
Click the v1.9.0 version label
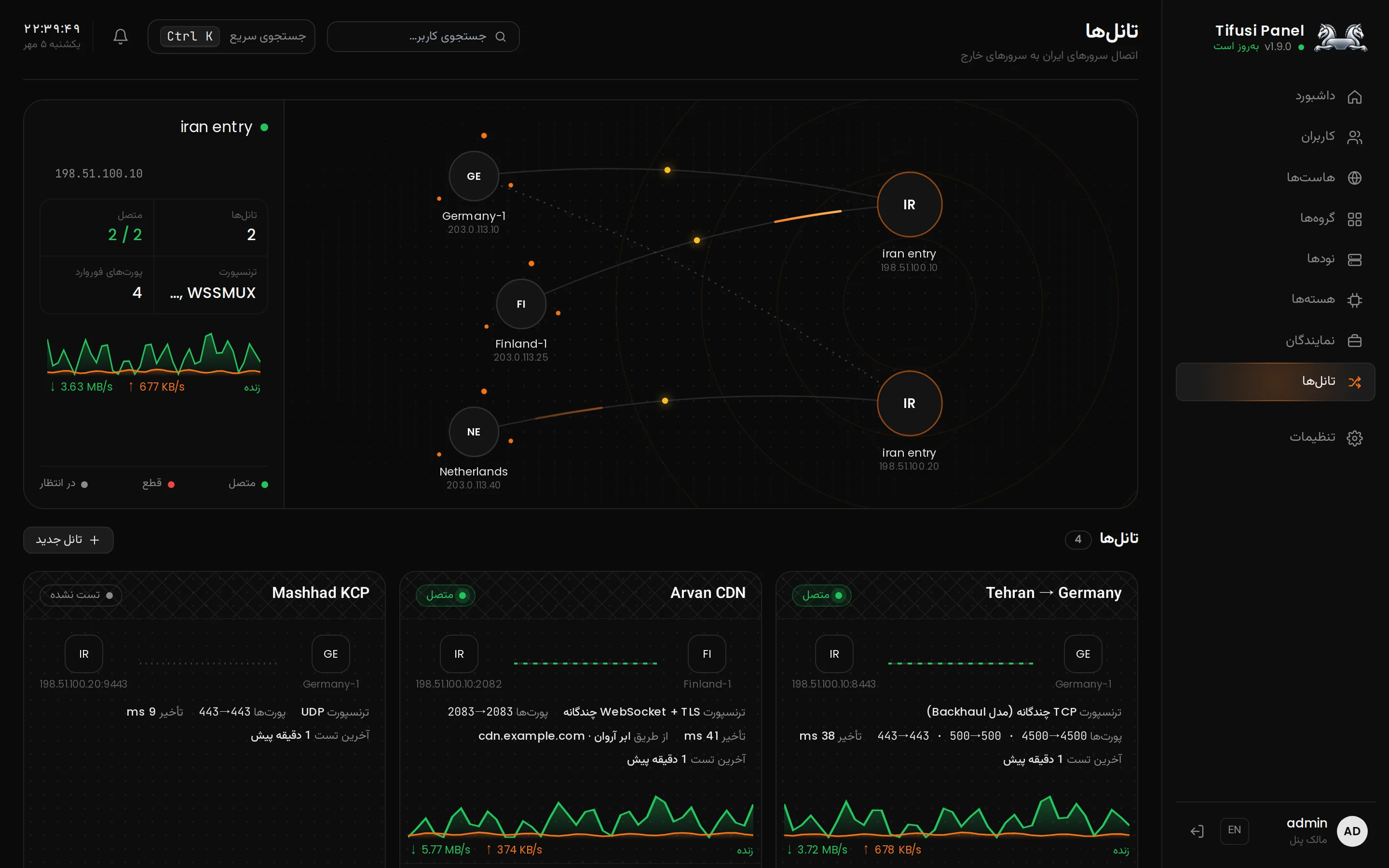coord(1278,46)
